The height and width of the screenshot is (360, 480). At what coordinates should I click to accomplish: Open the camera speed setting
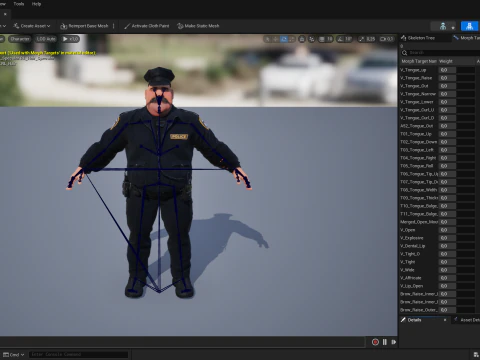[x=387, y=39]
